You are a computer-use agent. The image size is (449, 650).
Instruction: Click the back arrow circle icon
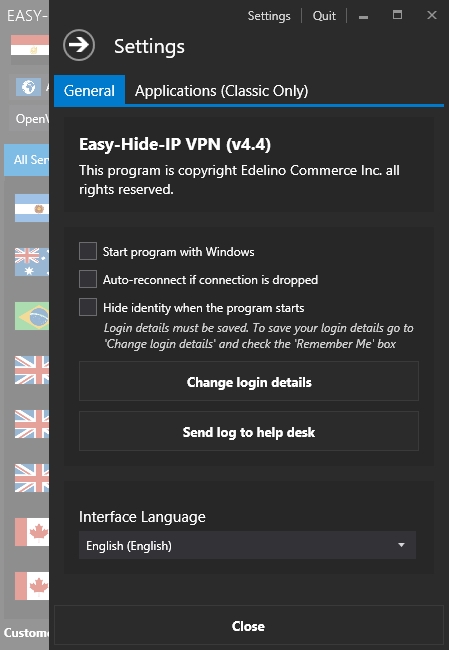pos(79,45)
